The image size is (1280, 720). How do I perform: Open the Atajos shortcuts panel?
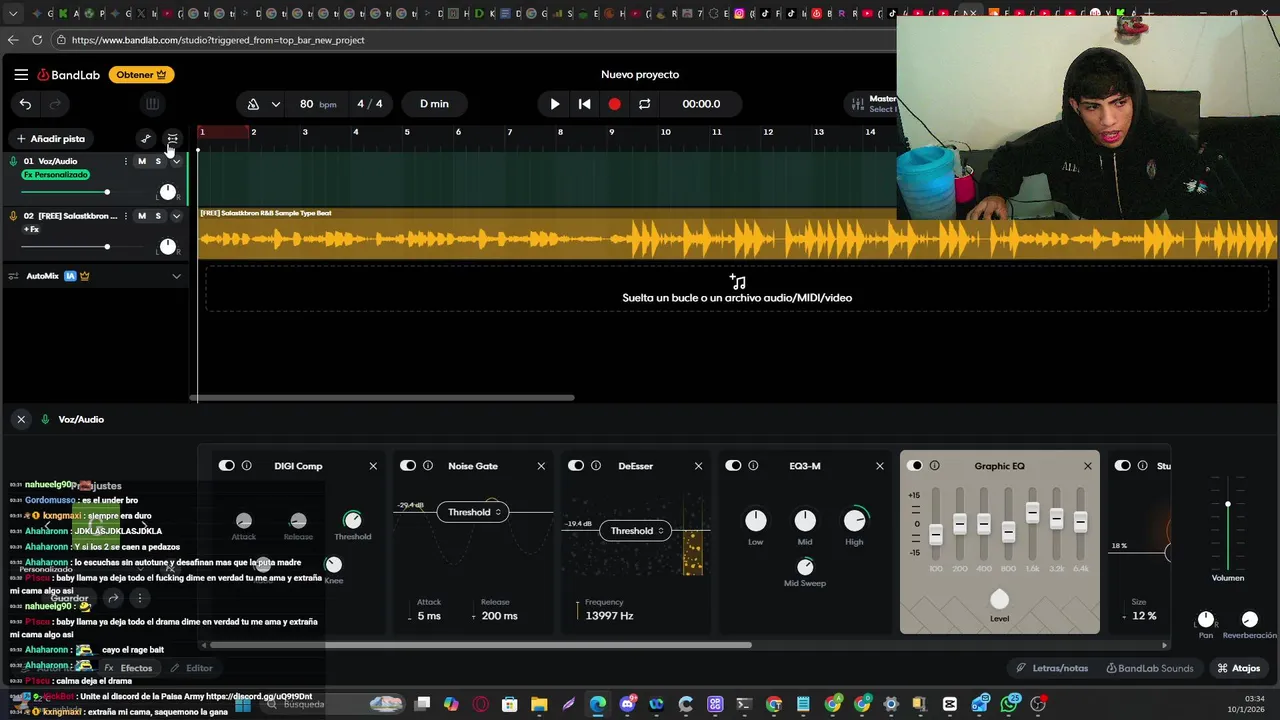pos(1238,668)
